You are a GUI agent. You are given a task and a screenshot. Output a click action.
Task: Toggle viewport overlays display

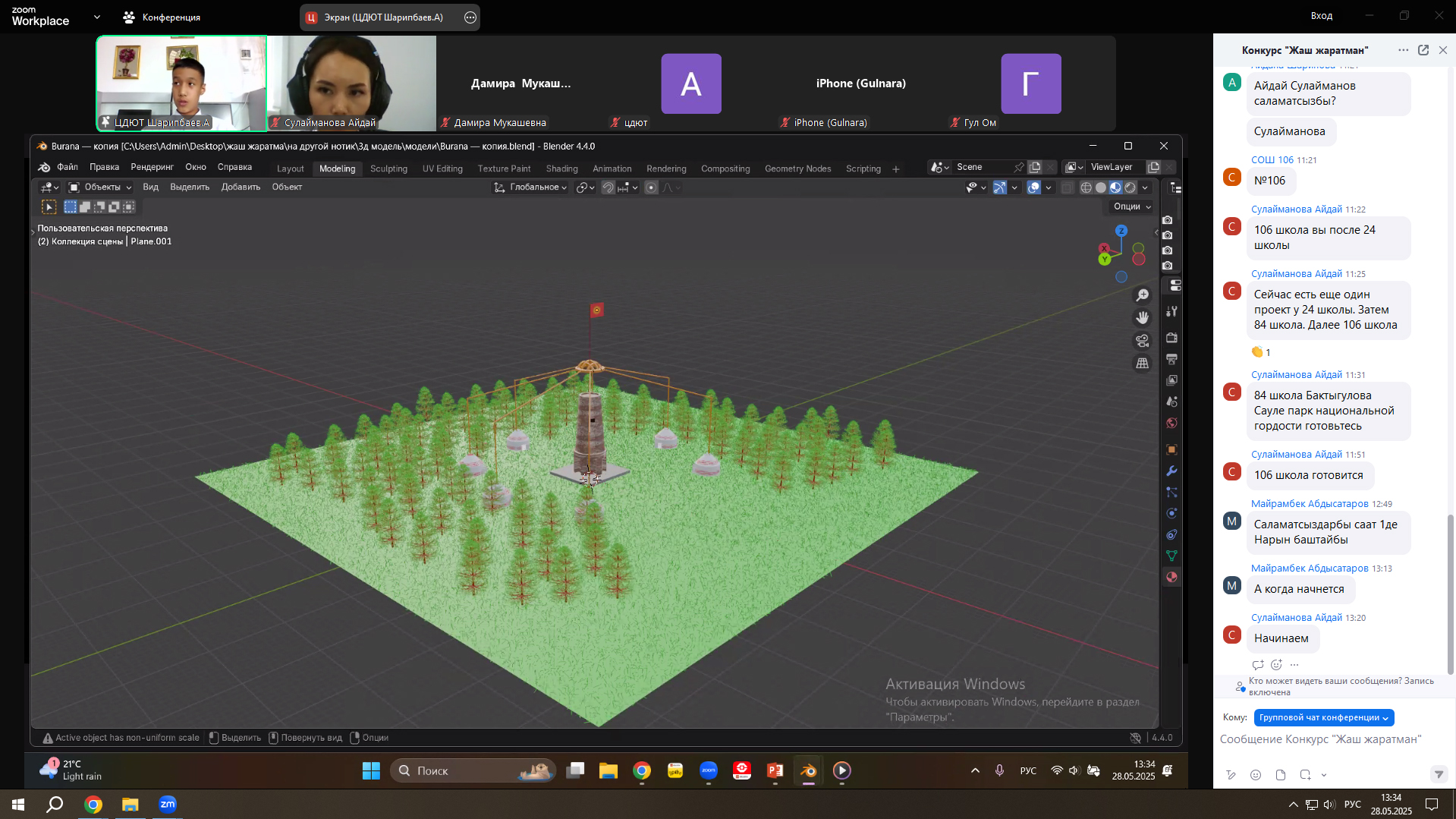[1033, 187]
